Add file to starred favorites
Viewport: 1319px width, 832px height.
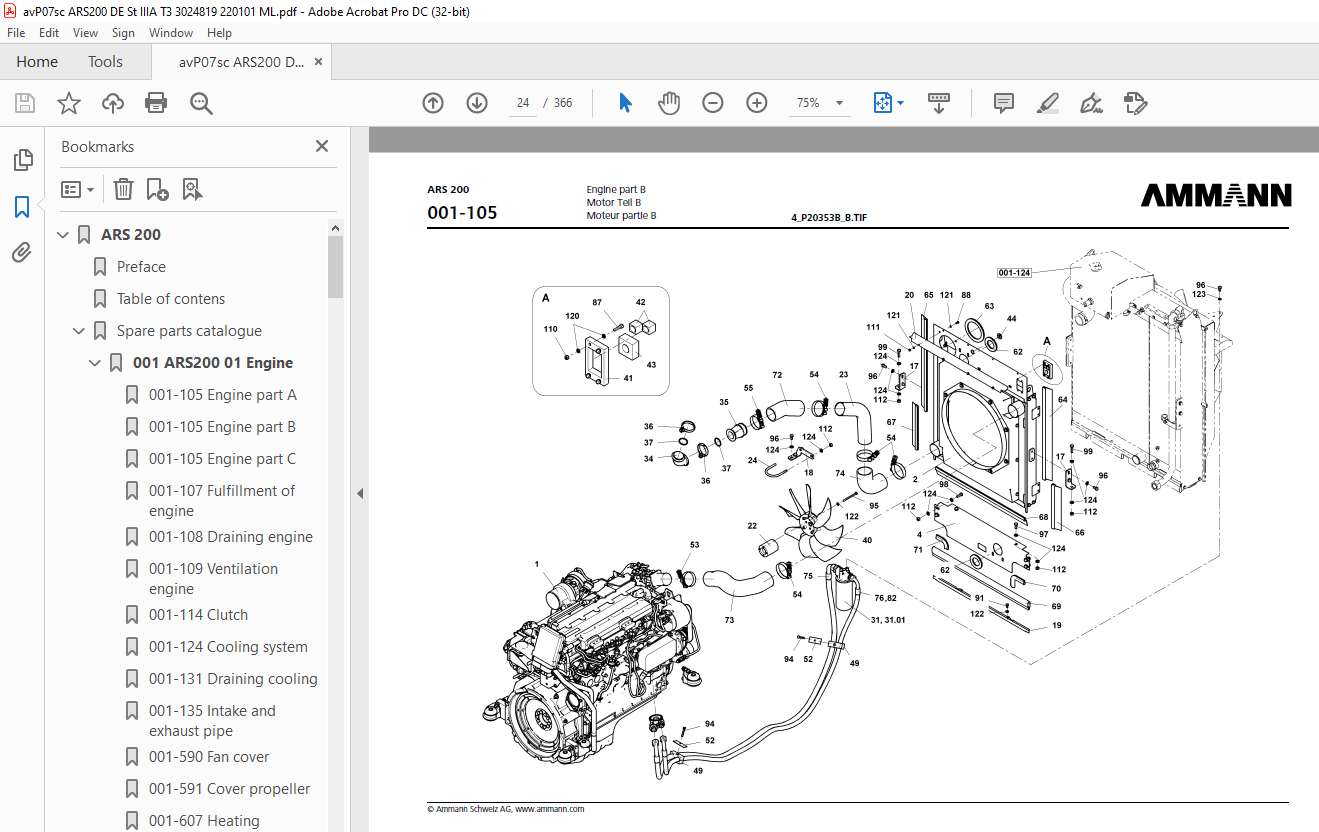68,103
